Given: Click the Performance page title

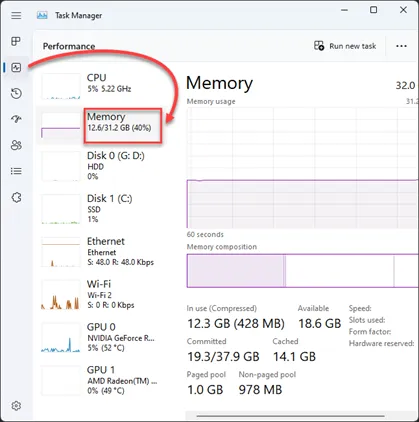Looking at the screenshot, I should (x=69, y=46).
